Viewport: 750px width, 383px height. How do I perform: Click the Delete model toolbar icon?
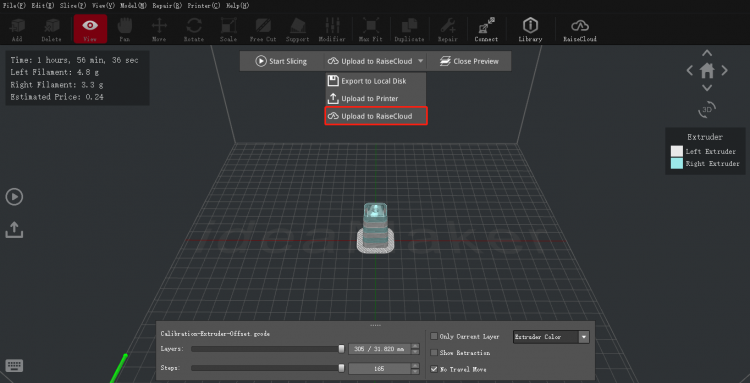click(51, 30)
